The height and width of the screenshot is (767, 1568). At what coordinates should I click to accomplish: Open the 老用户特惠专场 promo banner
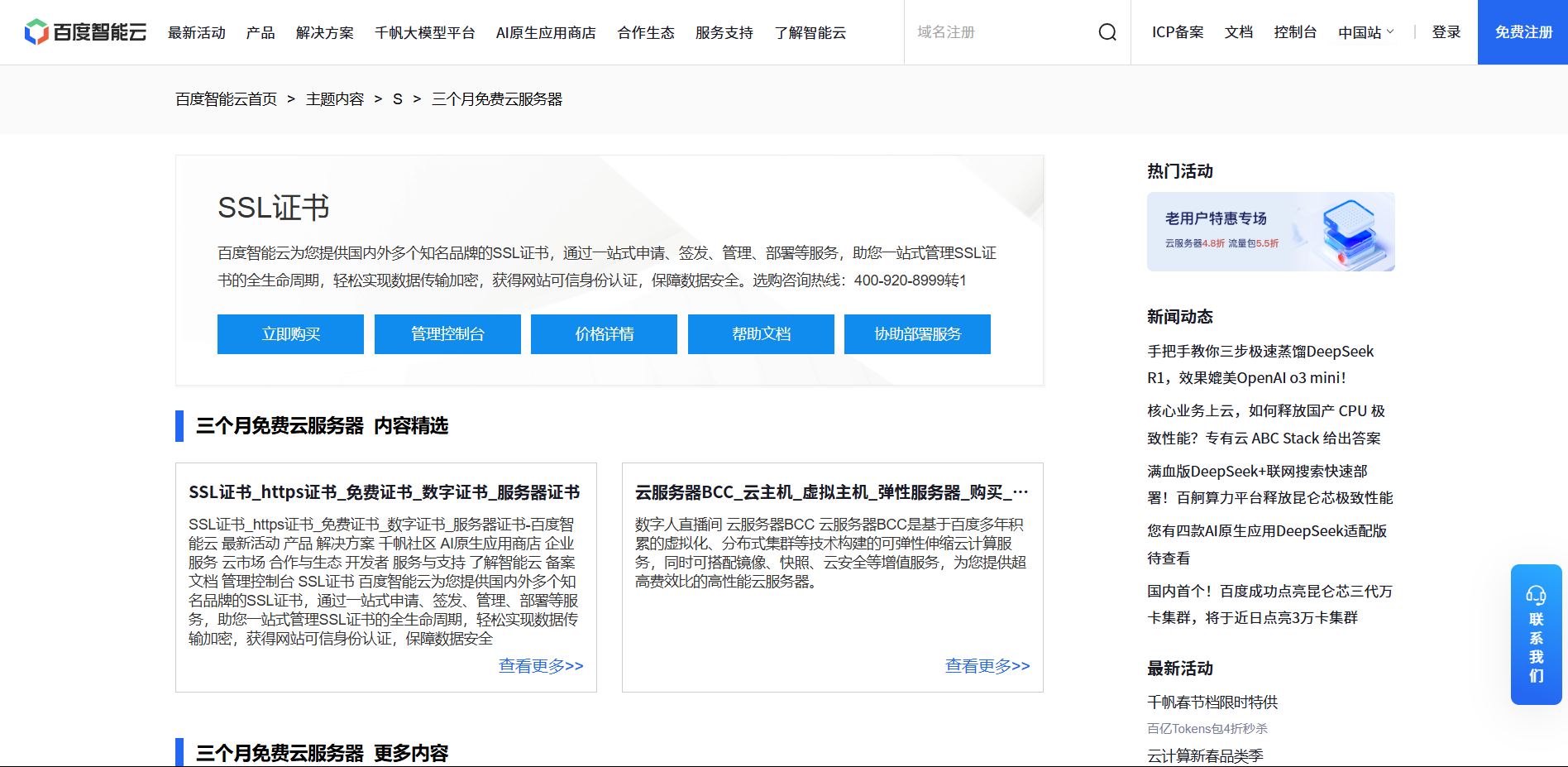pyautogui.click(x=1270, y=232)
